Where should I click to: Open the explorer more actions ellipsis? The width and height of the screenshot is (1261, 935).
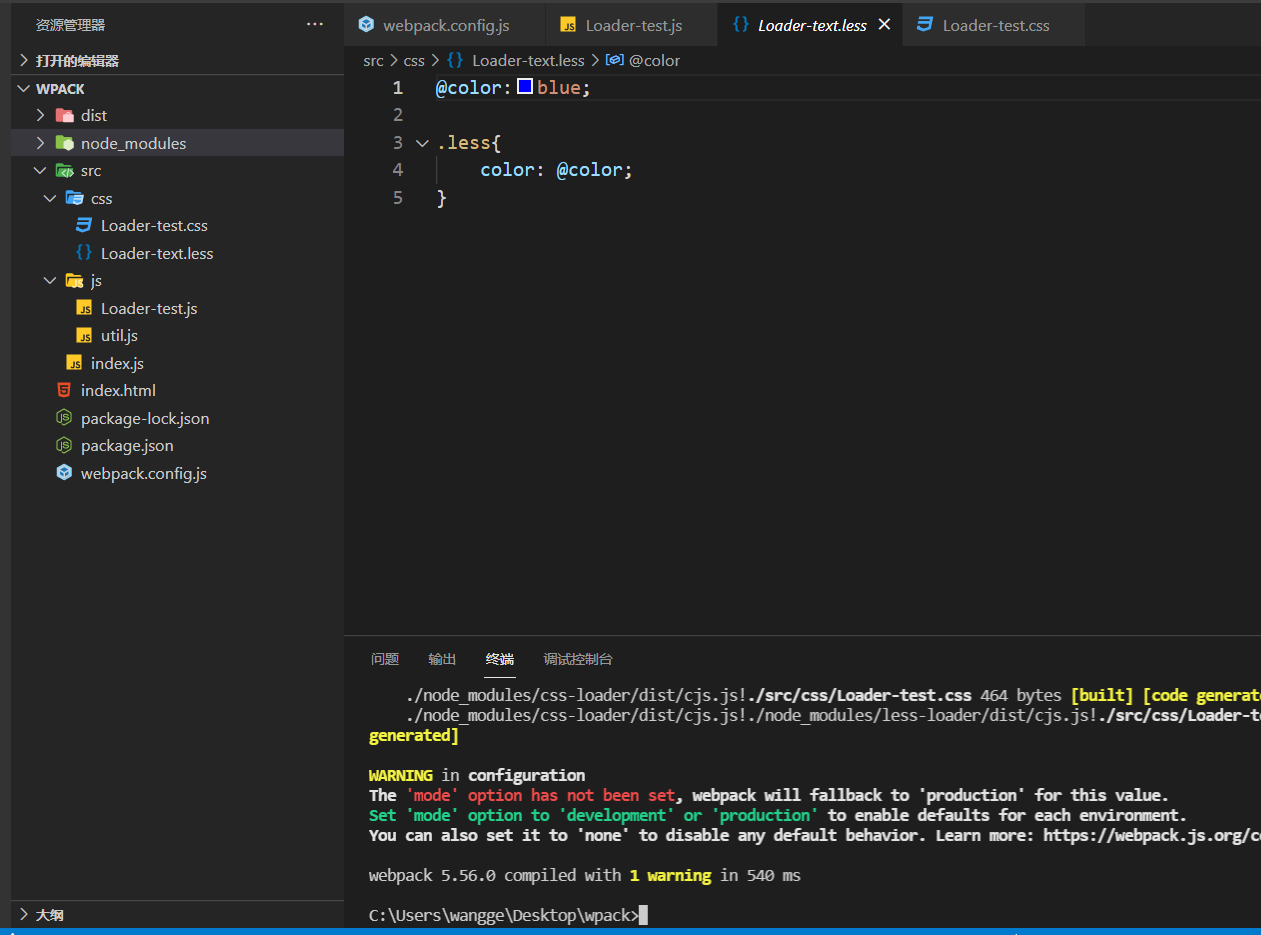[x=315, y=24]
